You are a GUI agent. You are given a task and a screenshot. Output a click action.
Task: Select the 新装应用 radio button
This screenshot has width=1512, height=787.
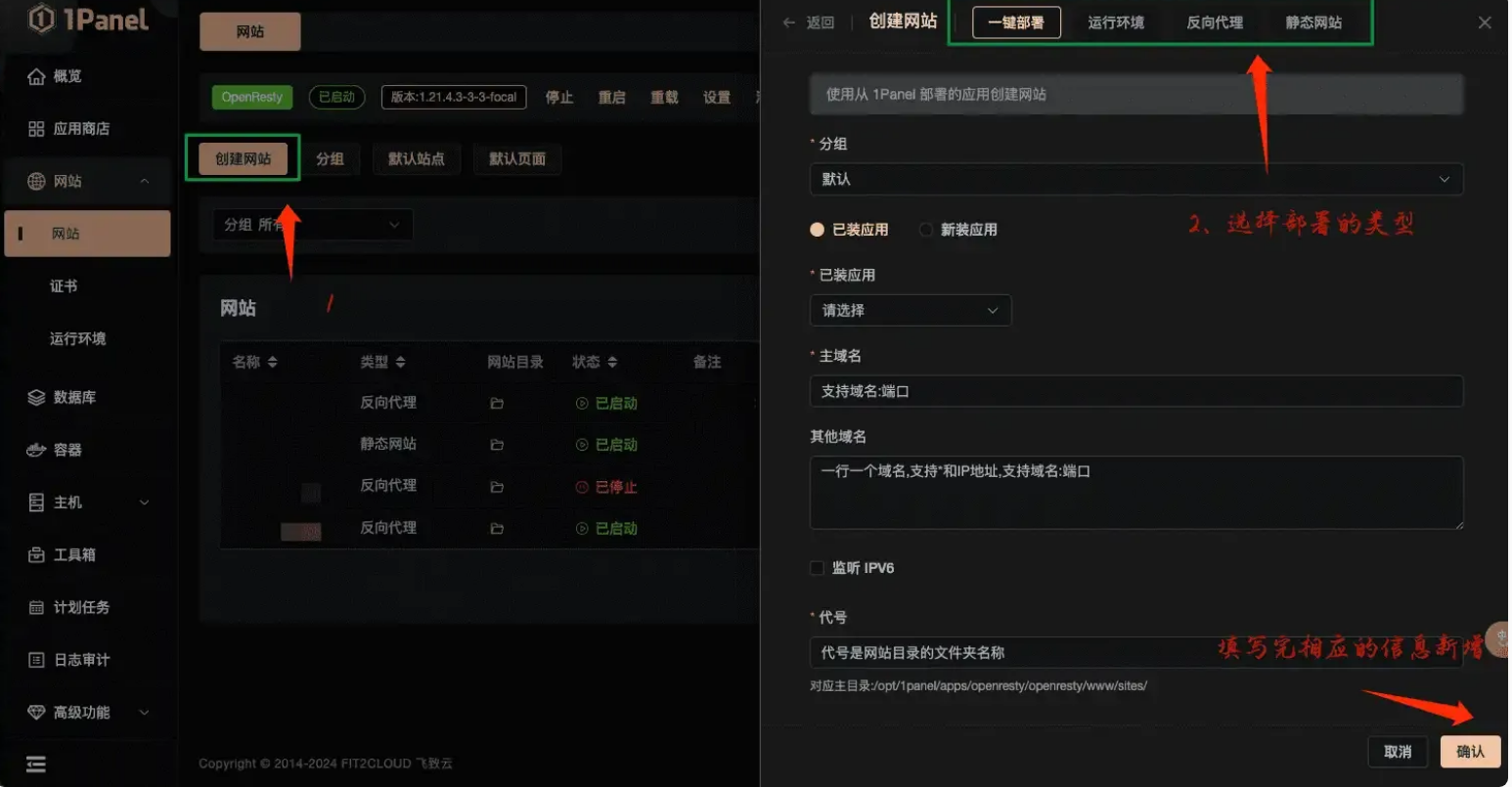tap(925, 230)
